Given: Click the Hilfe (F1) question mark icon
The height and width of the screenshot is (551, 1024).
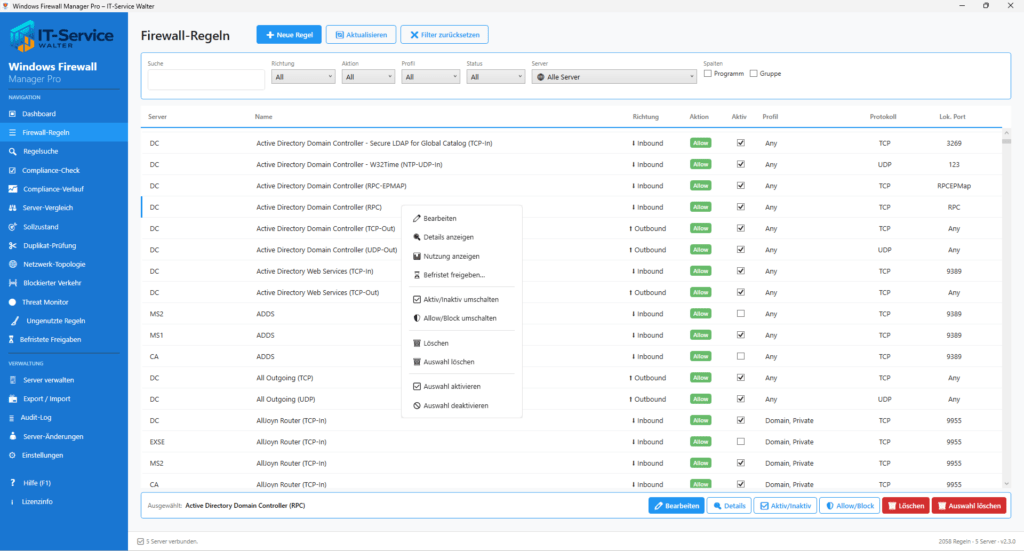Looking at the screenshot, I should pos(12,483).
